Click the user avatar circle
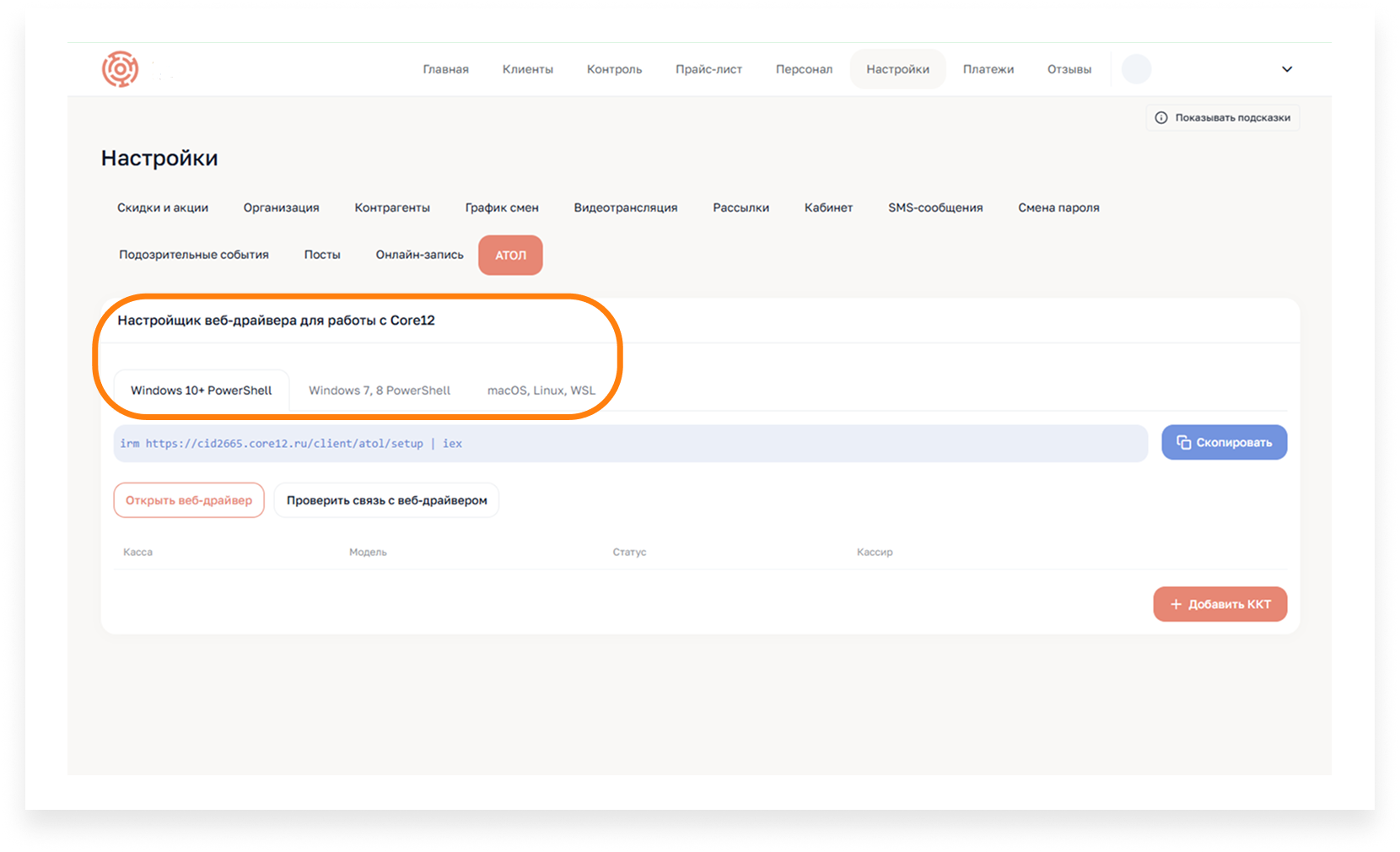The image size is (1400, 852). 1136,69
